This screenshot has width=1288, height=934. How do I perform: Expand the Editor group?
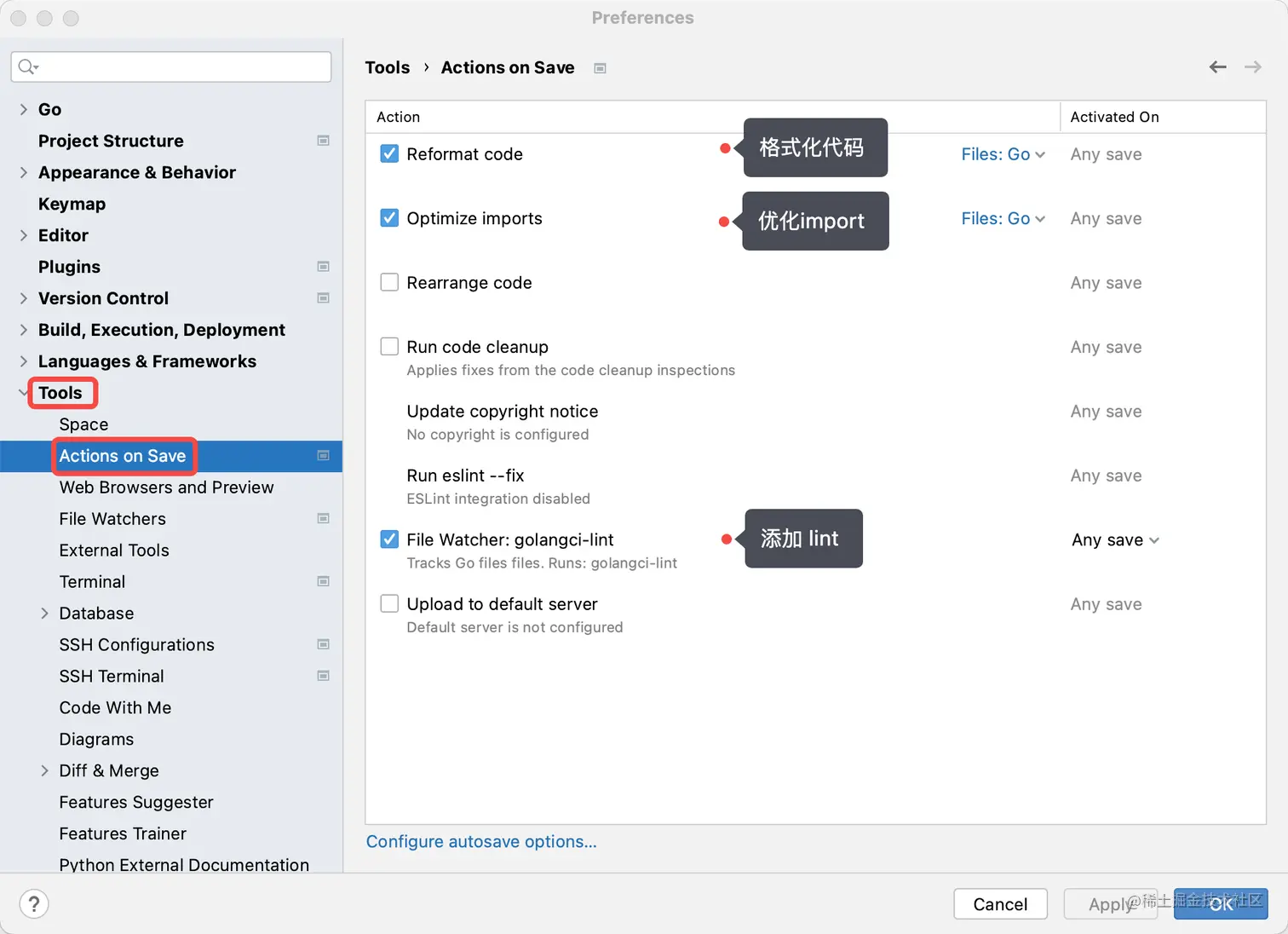(24, 235)
